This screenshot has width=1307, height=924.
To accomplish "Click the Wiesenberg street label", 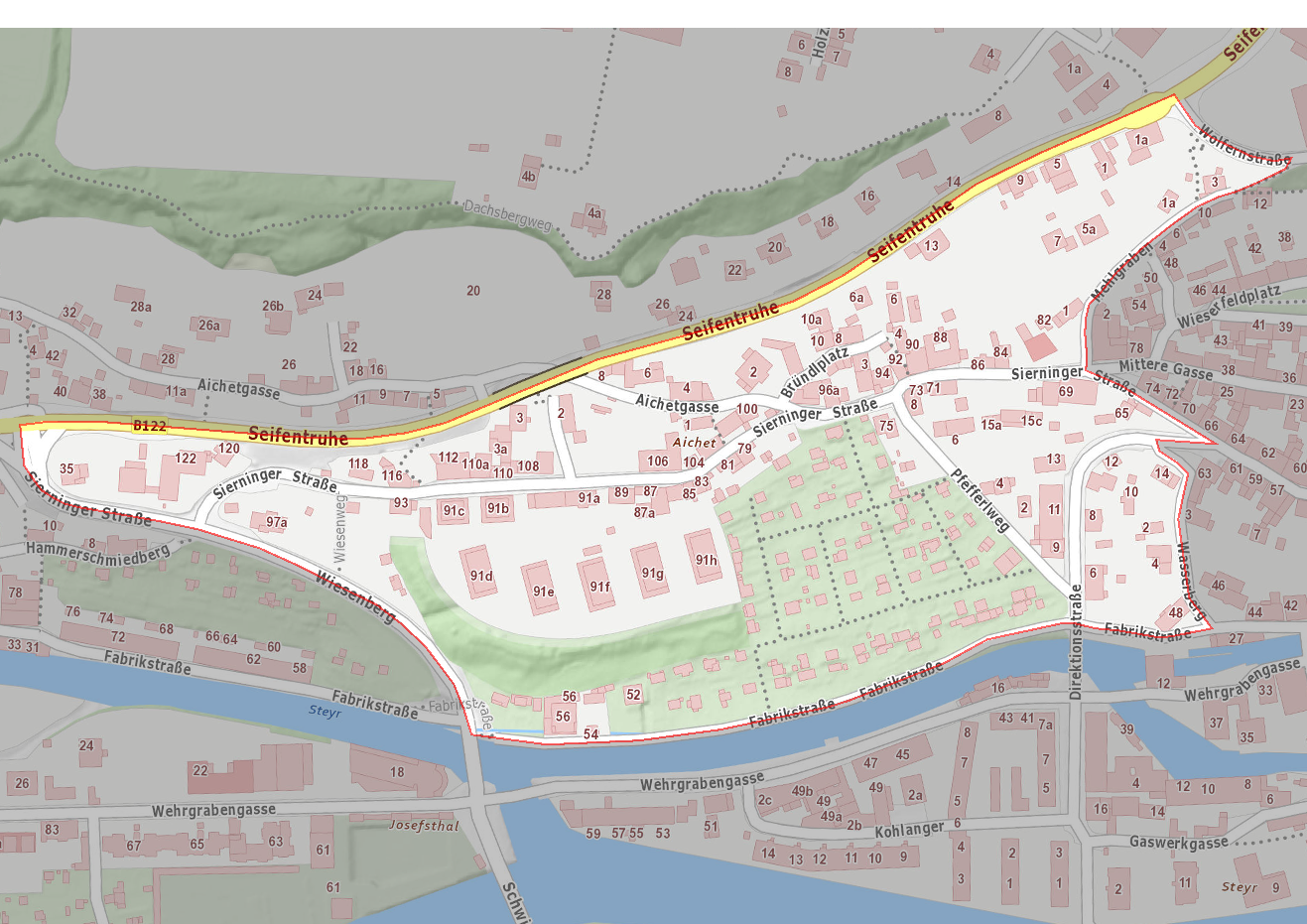I will (356, 596).
